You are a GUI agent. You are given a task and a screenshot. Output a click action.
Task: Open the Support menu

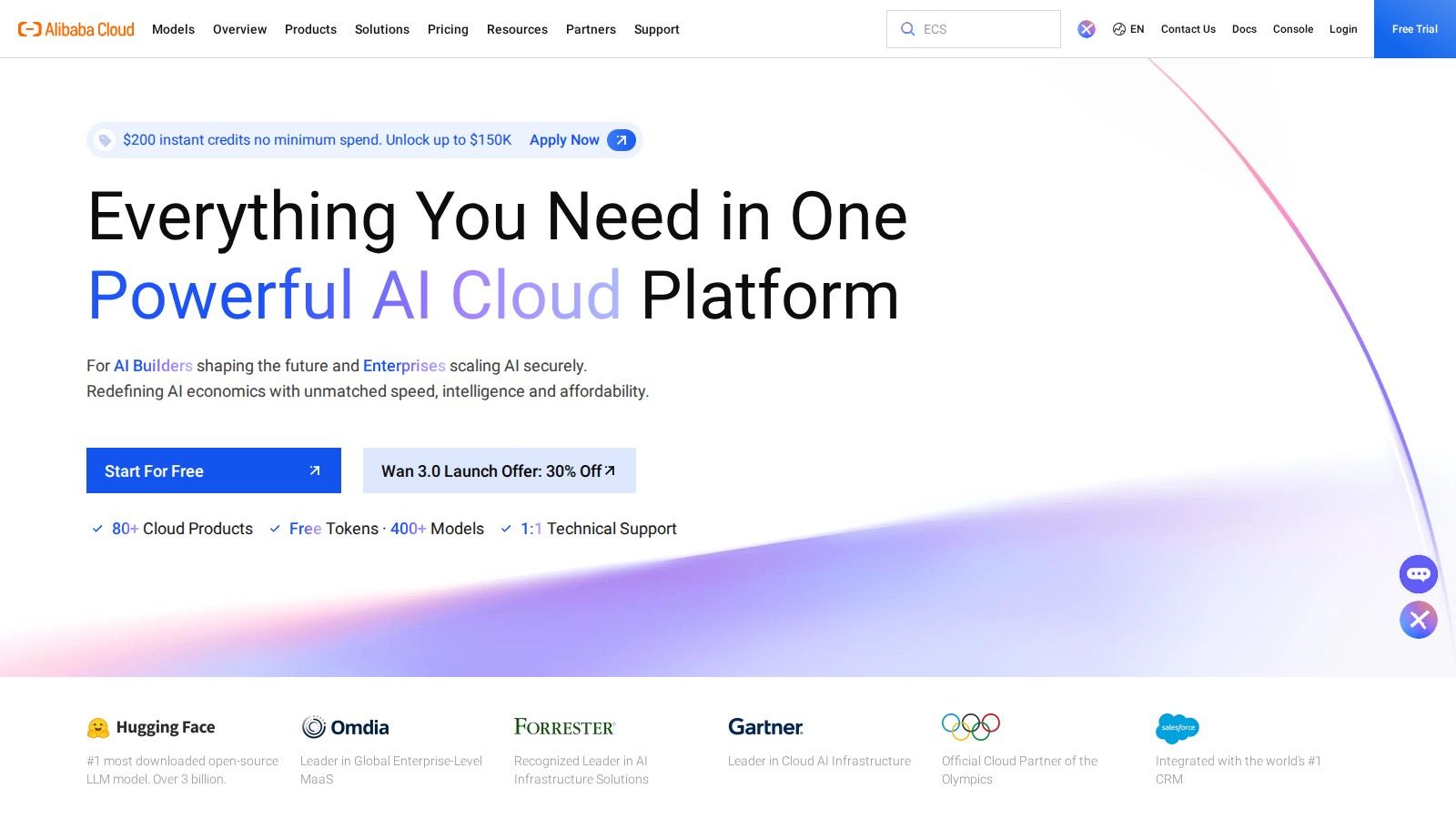pos(657,29)
